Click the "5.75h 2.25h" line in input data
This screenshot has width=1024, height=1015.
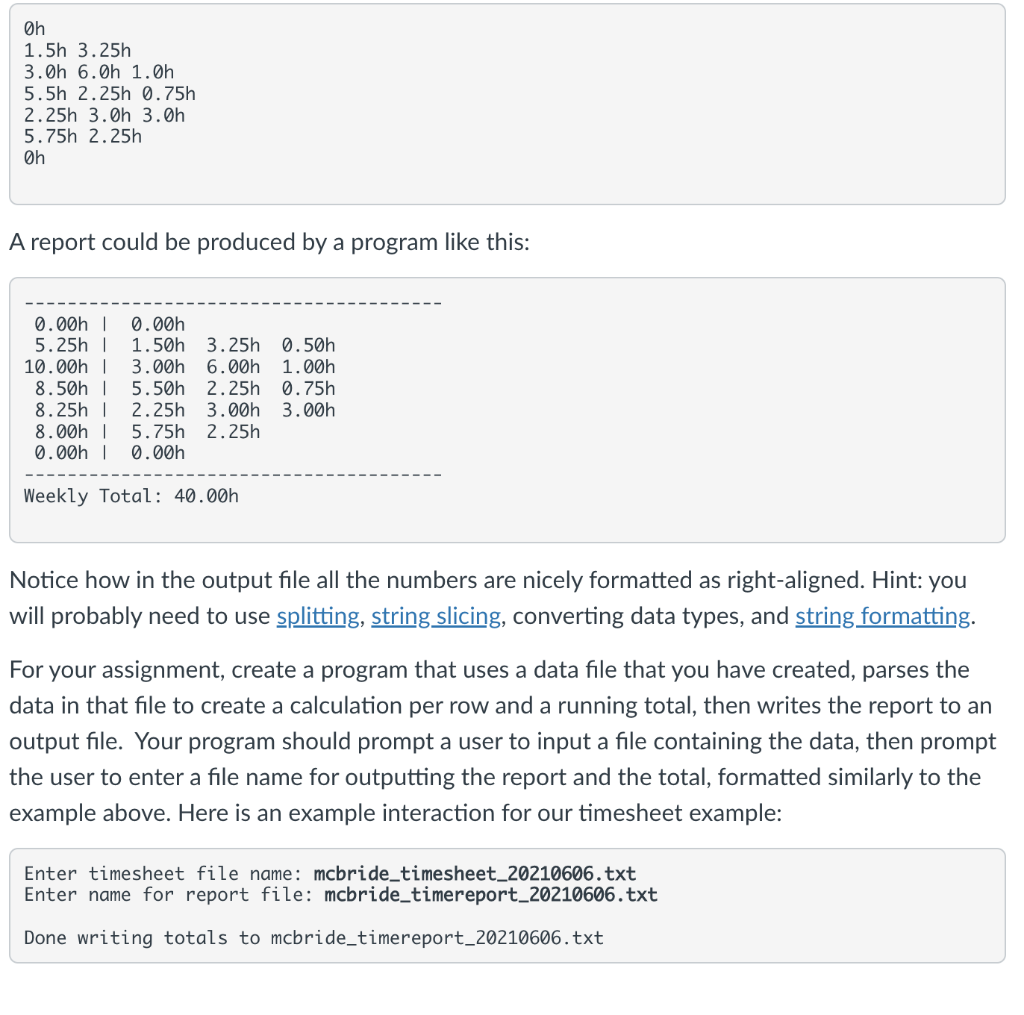(x=83, y=137)
